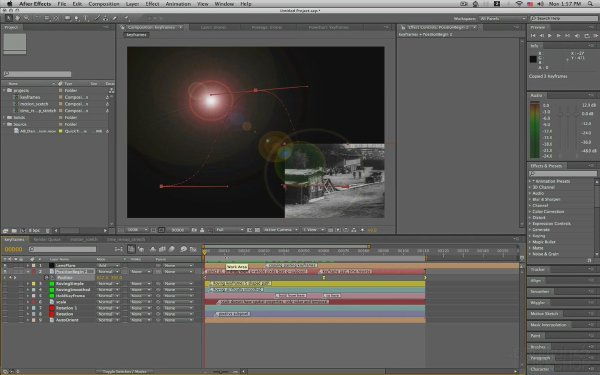Enable motion blur switch in timeline

pos(171,249)
